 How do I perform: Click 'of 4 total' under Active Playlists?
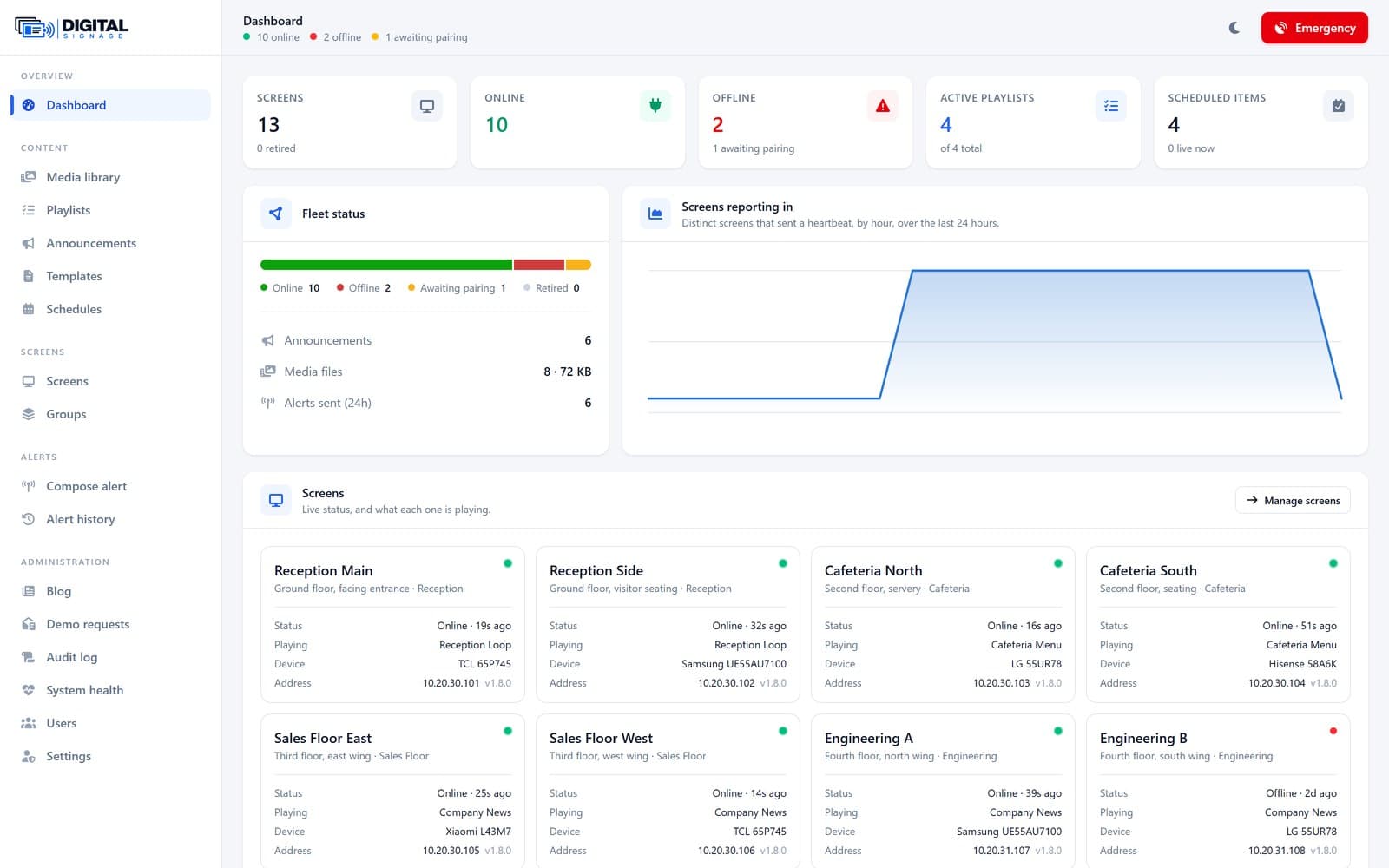[x=961, y=148]
